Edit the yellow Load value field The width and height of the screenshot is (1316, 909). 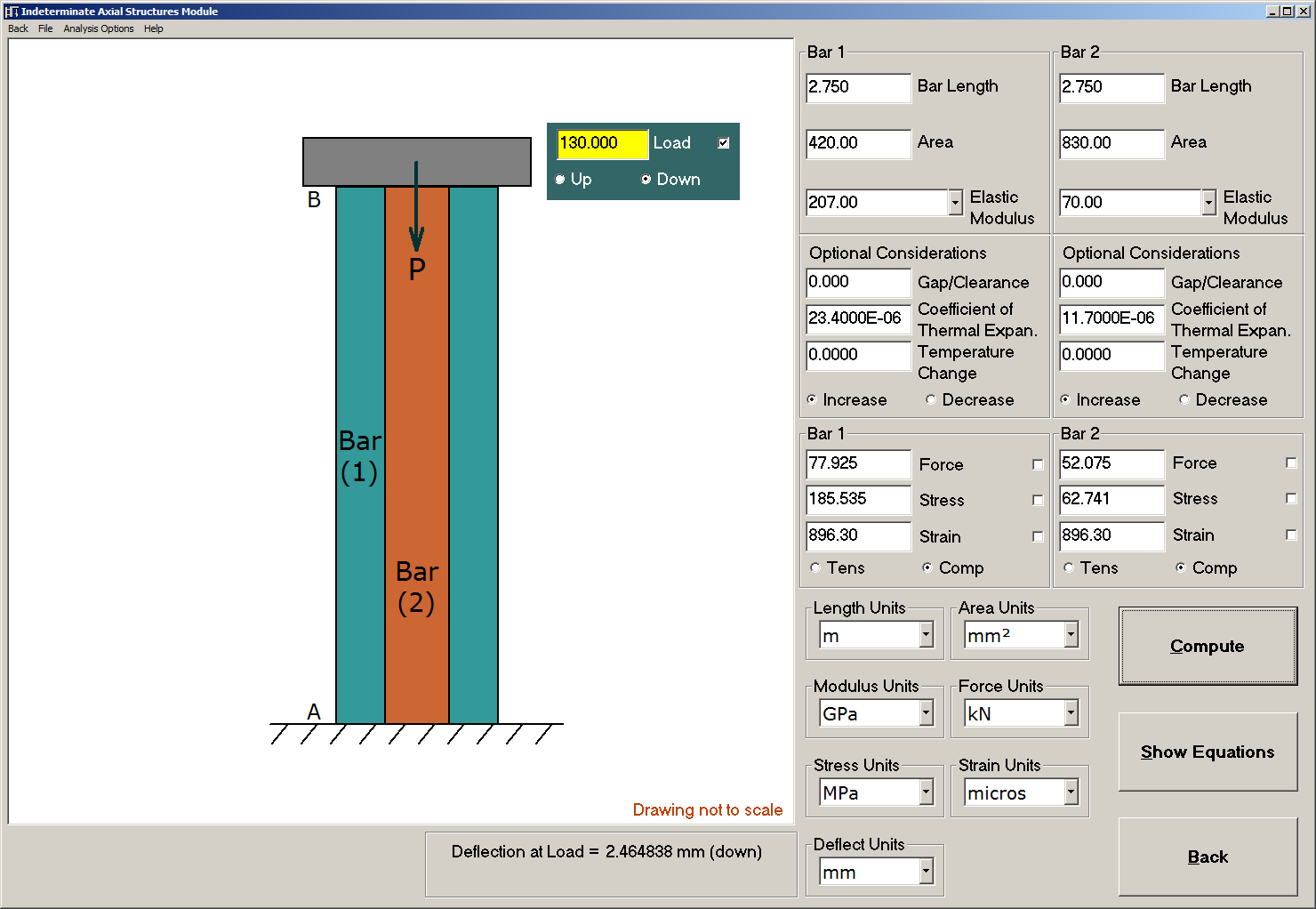(601, 143)
